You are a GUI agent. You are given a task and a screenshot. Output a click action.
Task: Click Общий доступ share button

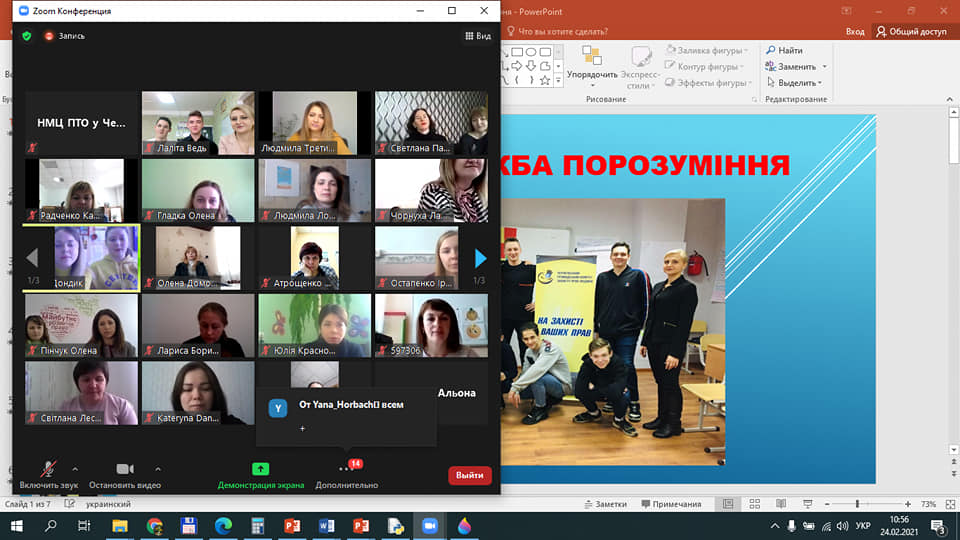pyautogui.click(x=911, y=31)
